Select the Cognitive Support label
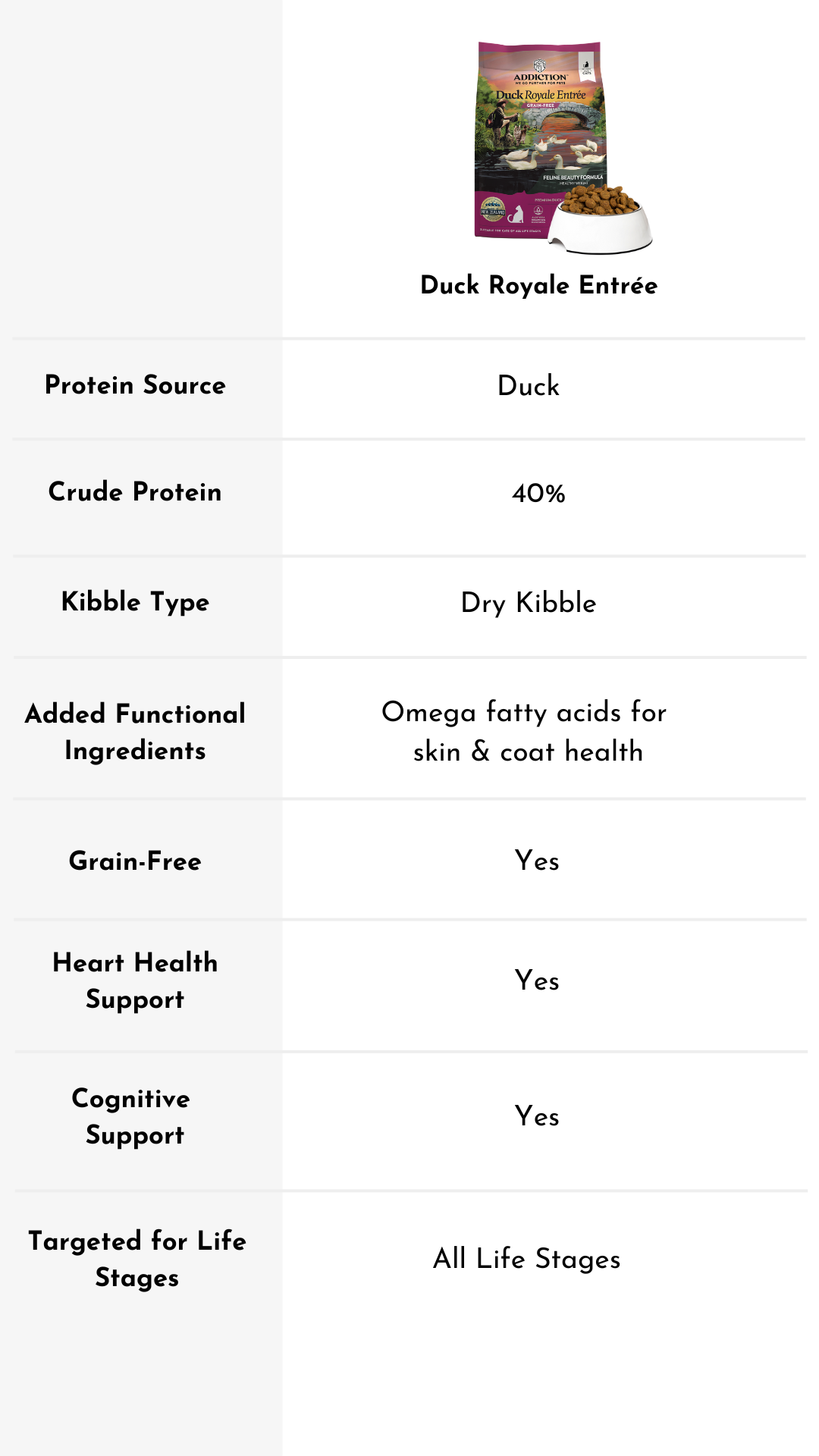Screen dimensions: 819x1456 (x=133, y=1116)
